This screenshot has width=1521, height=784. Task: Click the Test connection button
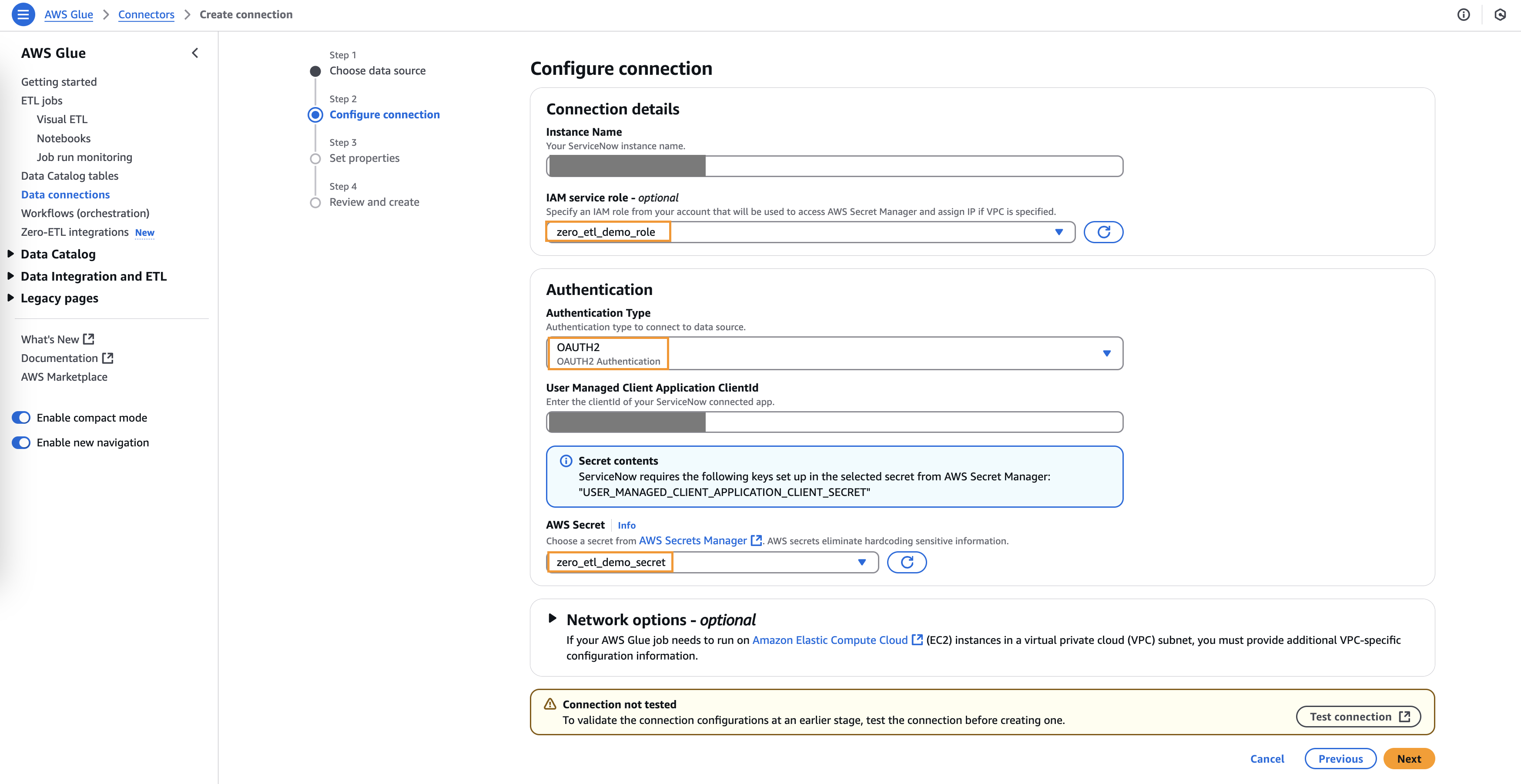coord(1358,717)
